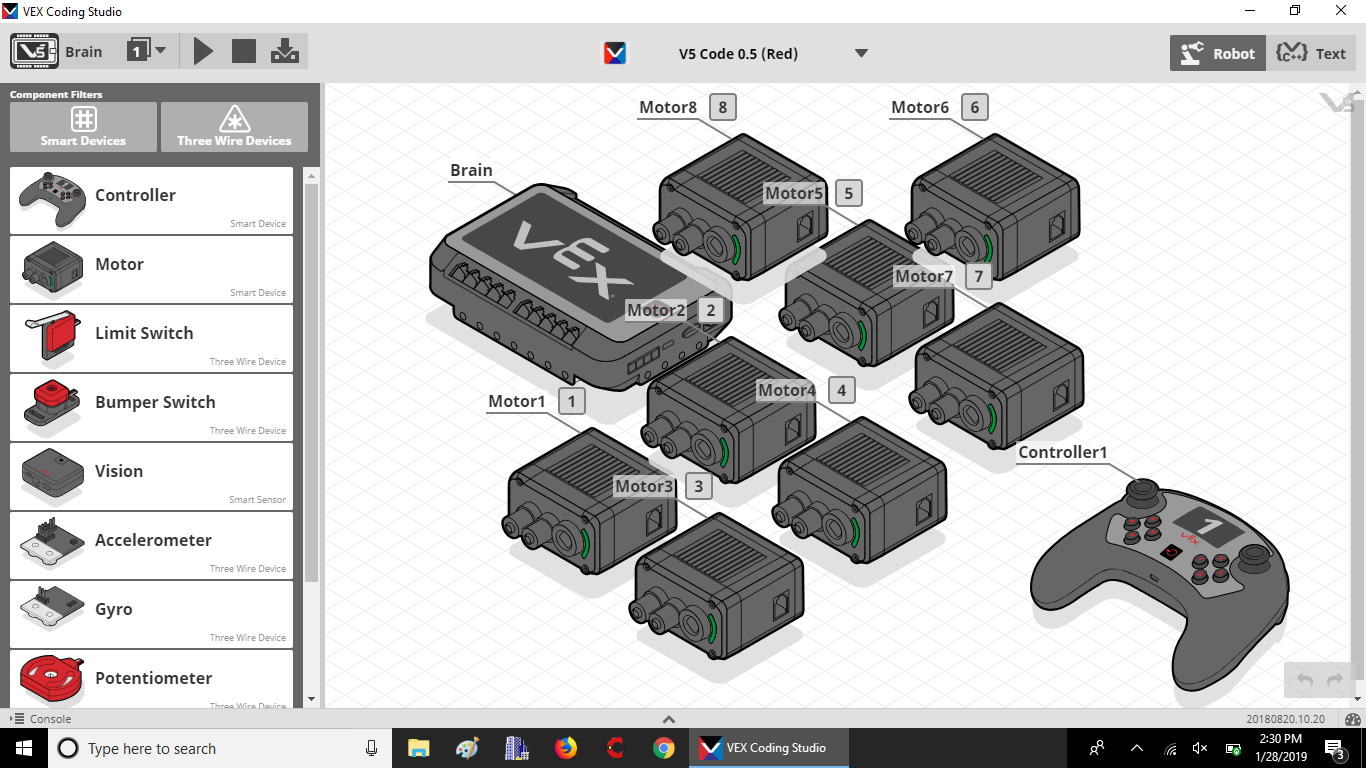Click port number 5 box for Motor5

[x=848, y=194]
